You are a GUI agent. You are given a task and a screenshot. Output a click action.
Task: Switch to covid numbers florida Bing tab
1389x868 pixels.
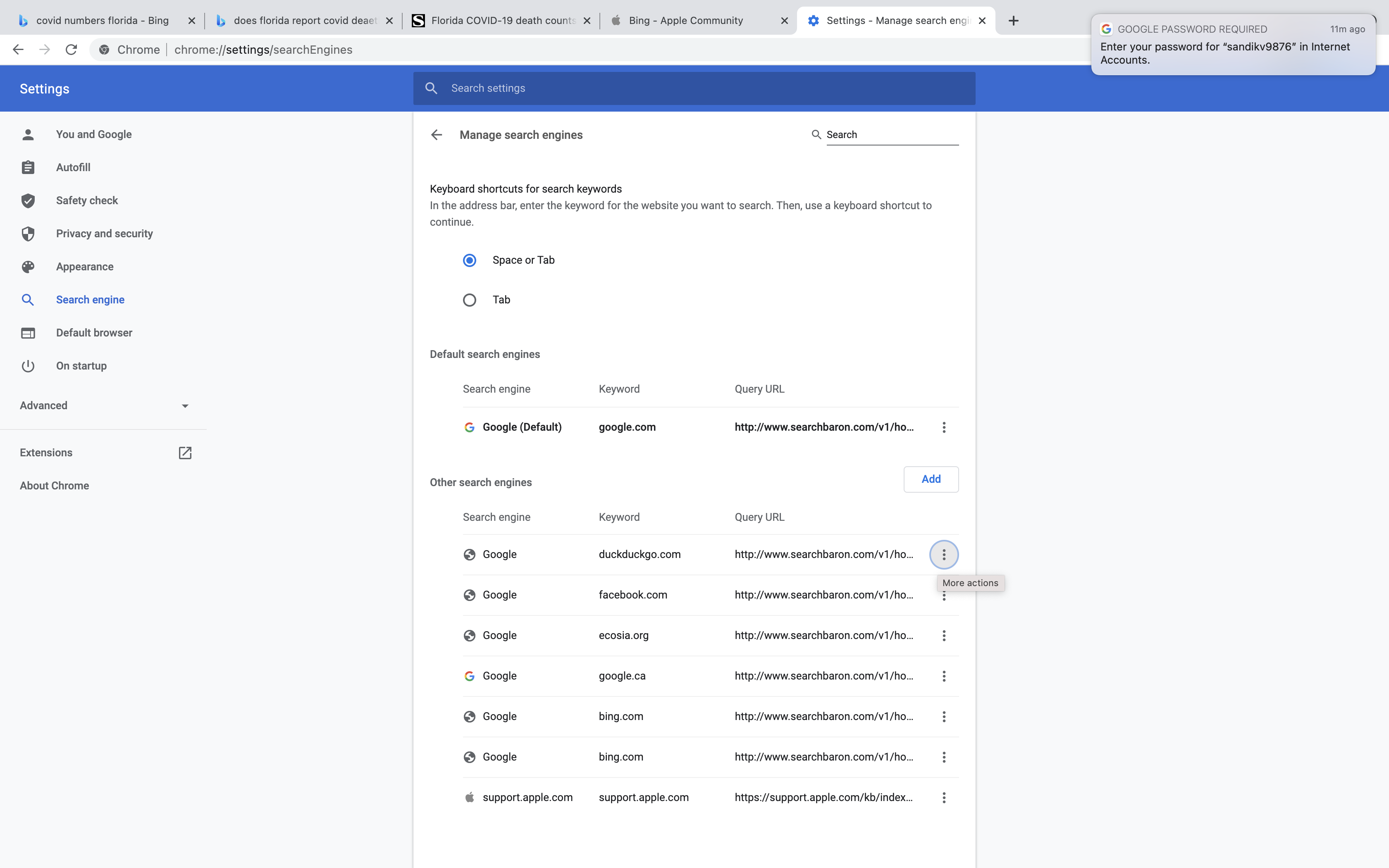click(x=102, y=21)
